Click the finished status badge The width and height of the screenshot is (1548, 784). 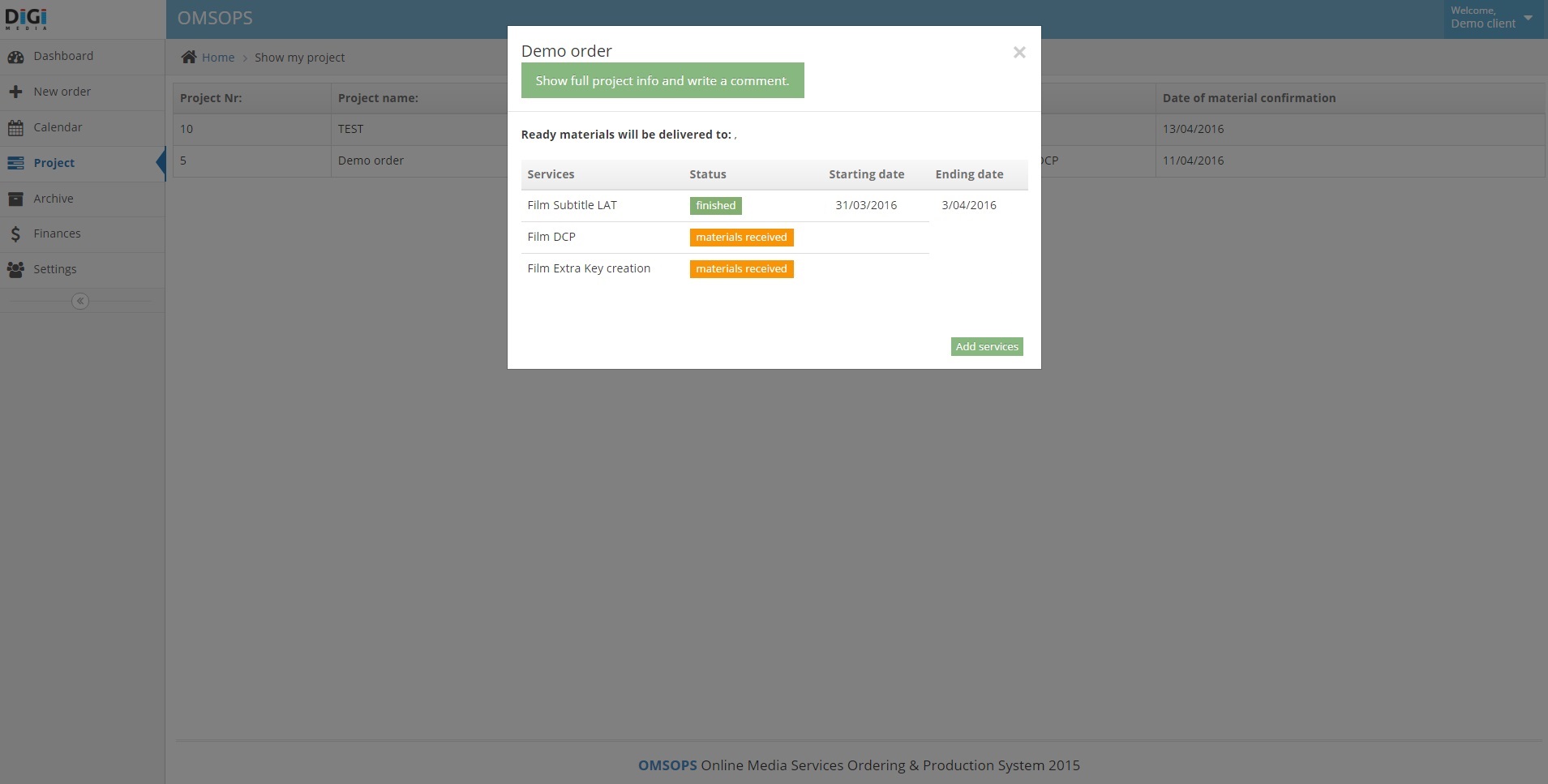tap(715, 206)
